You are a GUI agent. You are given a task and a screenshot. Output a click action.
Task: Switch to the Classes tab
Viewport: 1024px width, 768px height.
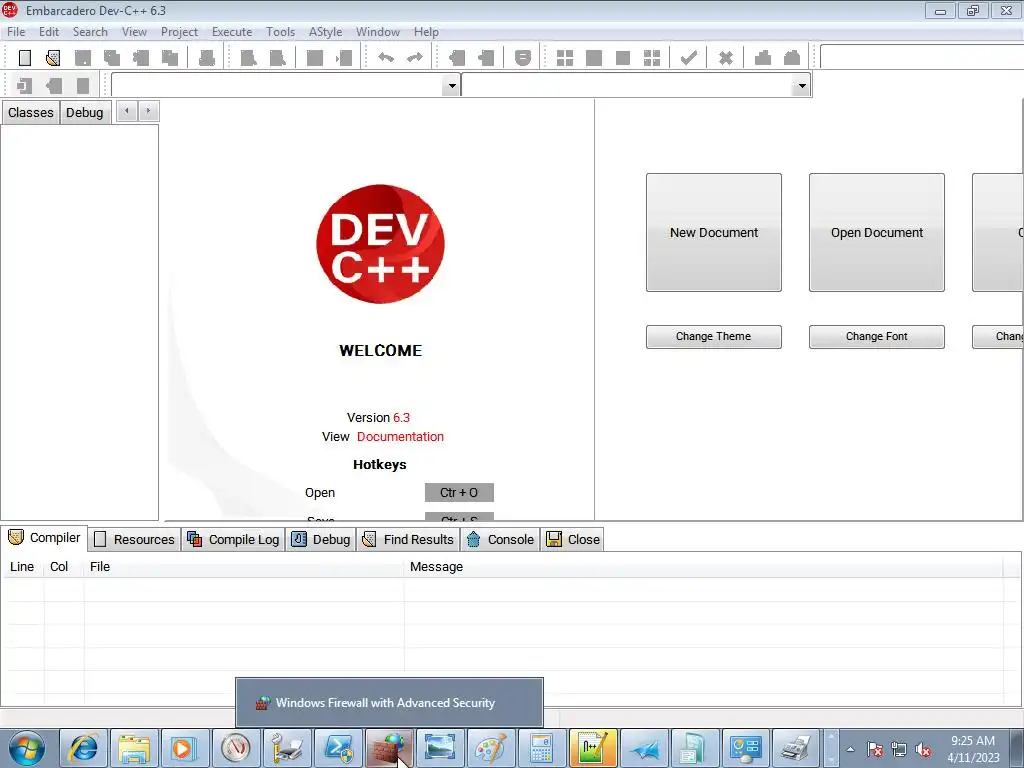pos(31,112)
